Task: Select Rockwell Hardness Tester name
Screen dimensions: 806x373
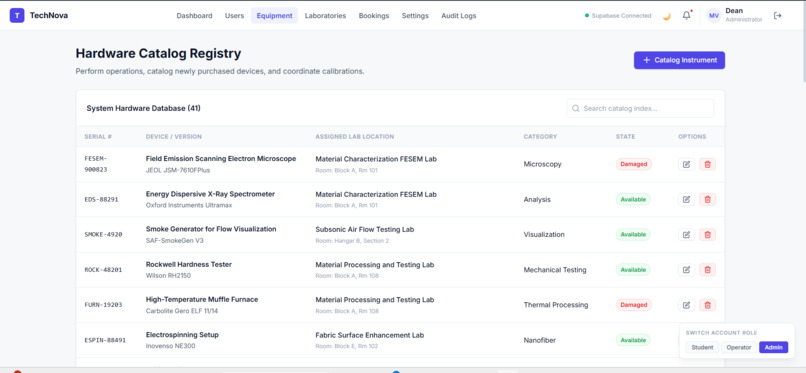Action: click(189, 265)
